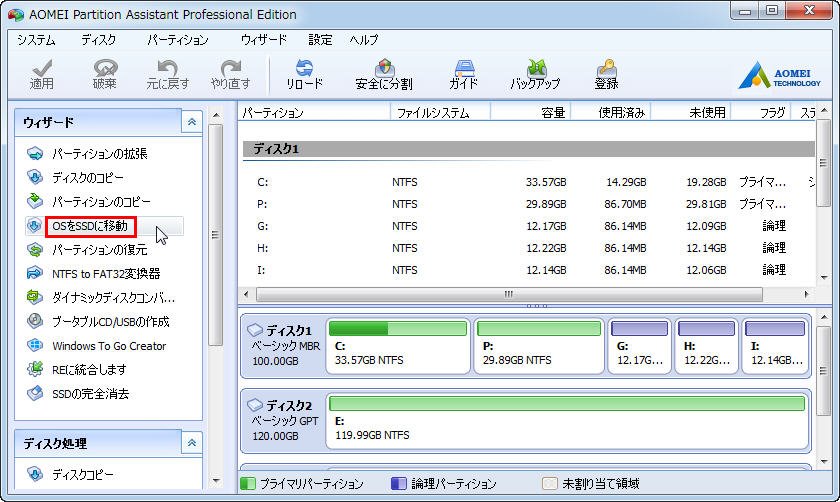Select H: logical partition block
840x502 pixels.
pos(707,345)
